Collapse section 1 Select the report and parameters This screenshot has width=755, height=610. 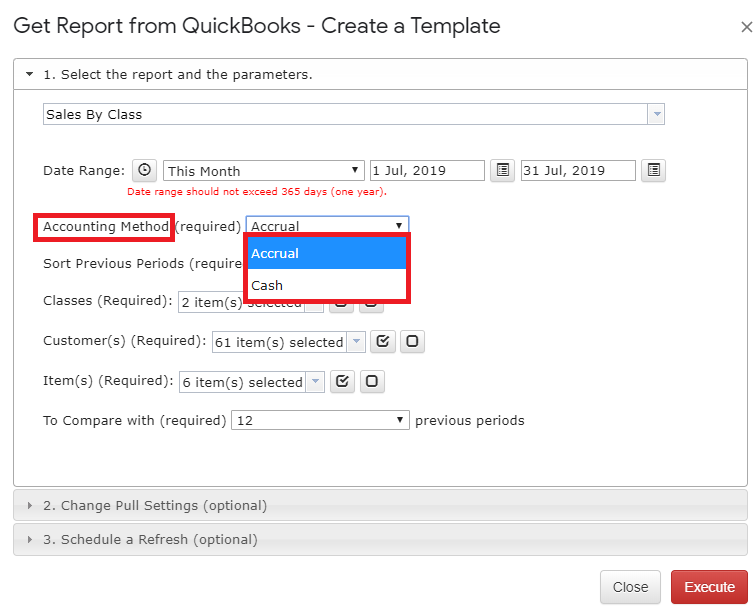tap(380, 74)
